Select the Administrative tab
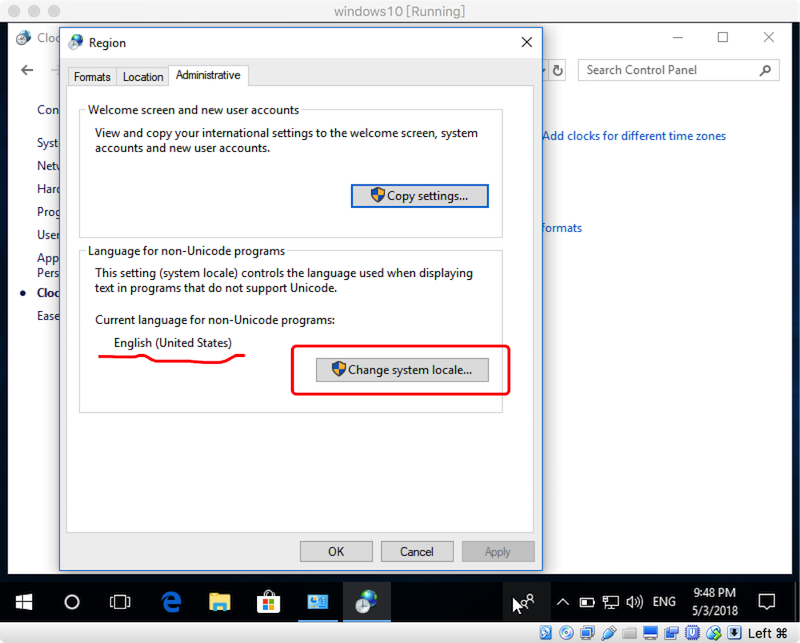800x643 pixels. tap(208, 75)
